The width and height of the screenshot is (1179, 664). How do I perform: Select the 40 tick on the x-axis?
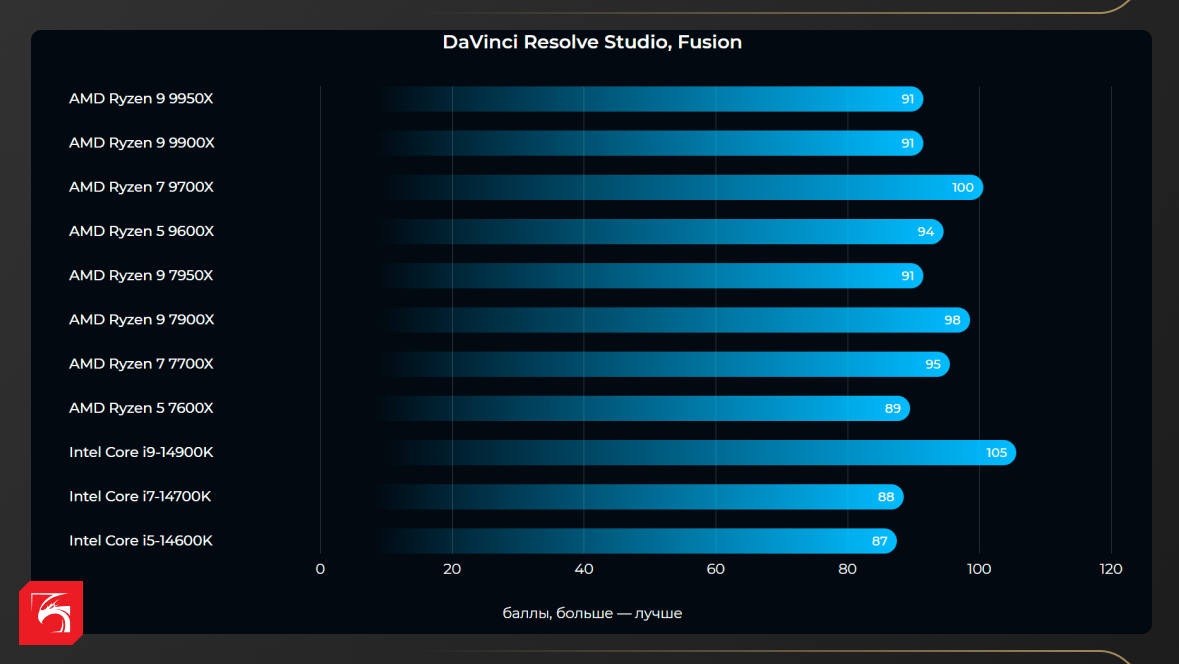583,569
